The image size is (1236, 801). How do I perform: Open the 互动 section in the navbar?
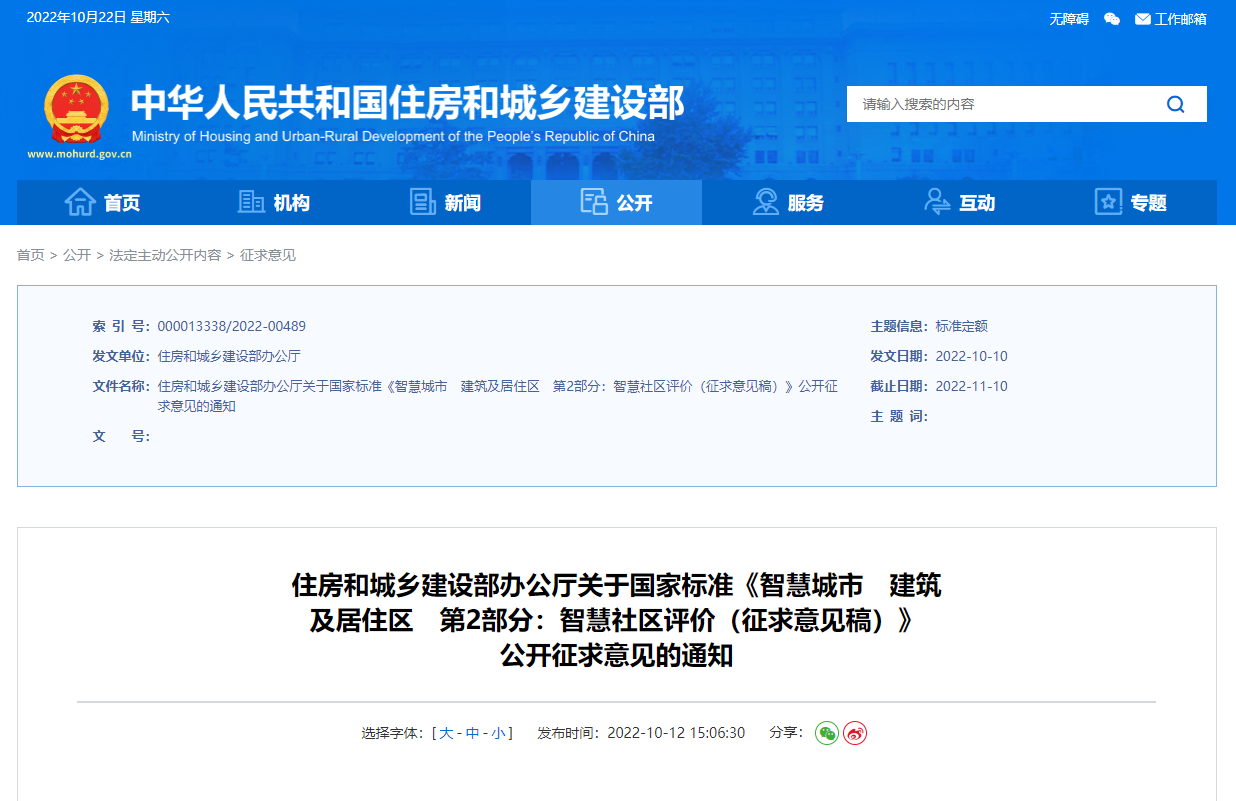[977, 201]
